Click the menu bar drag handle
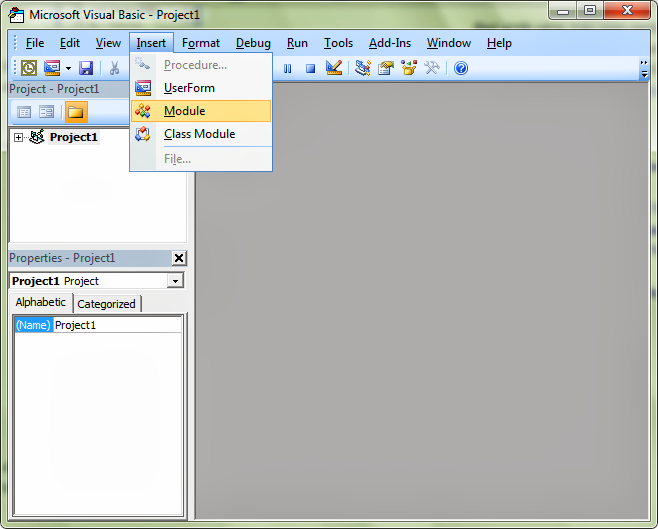Screen dimensions: 658x529 coord(15,43)
